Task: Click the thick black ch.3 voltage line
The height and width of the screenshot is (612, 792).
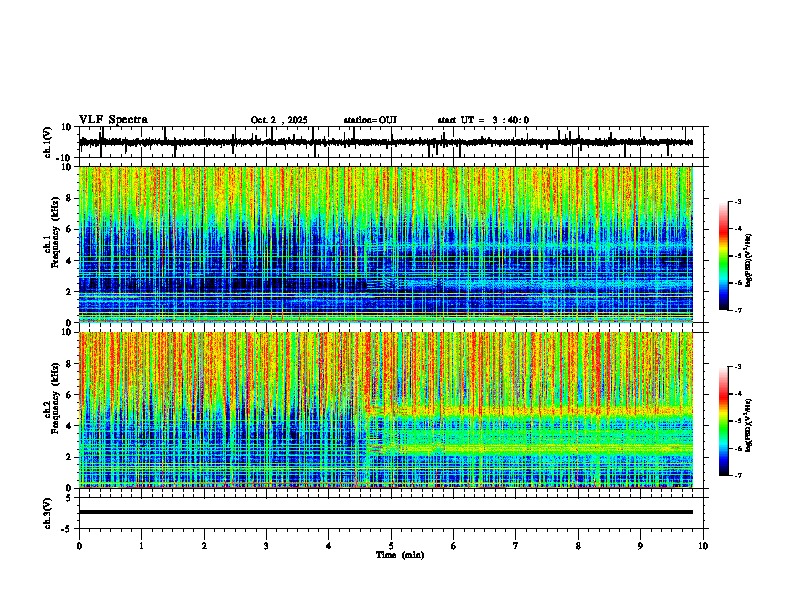Action: tap(386, 512)
